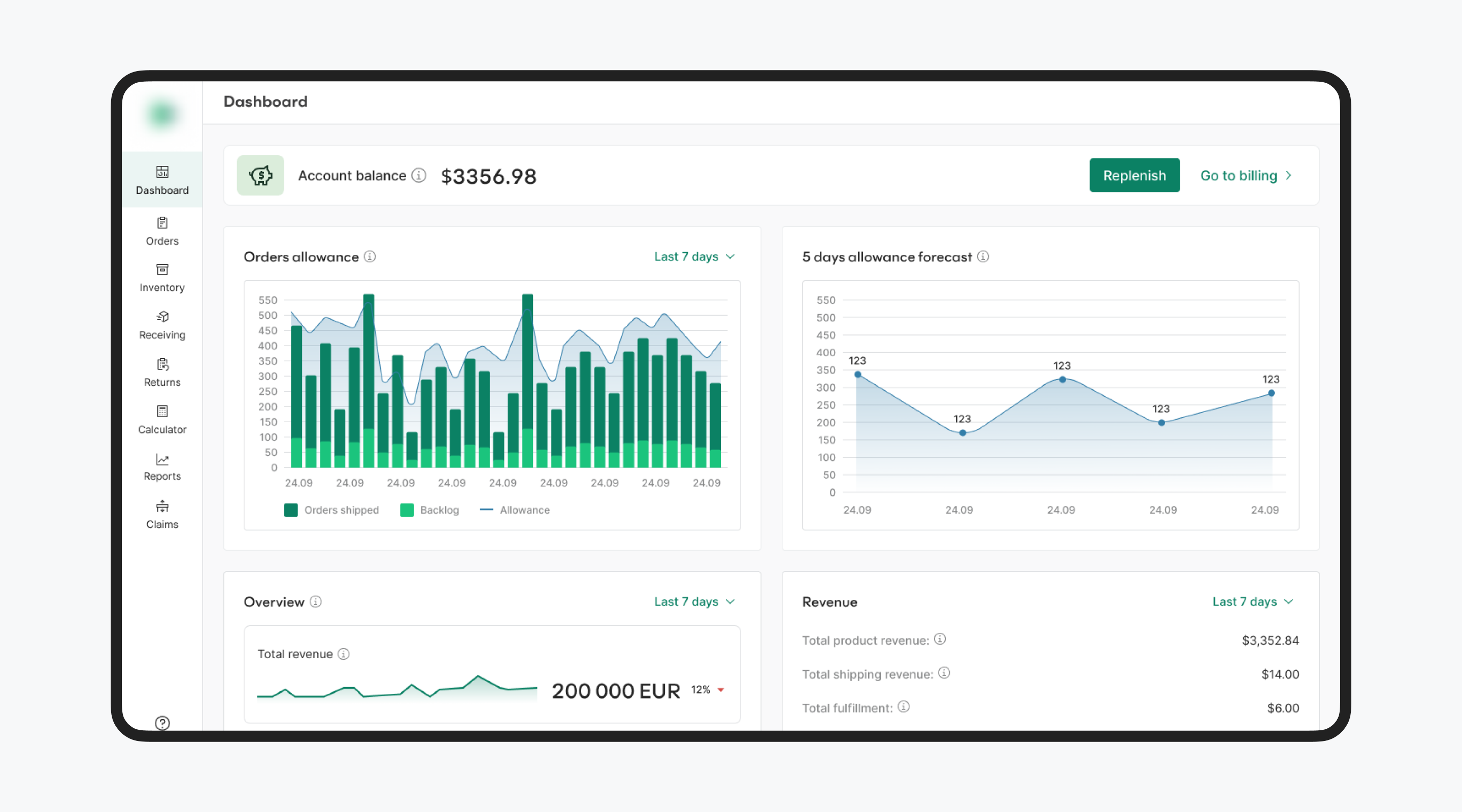
Task: Open the Orders clipboard icon
Action: tap(162, 222)
